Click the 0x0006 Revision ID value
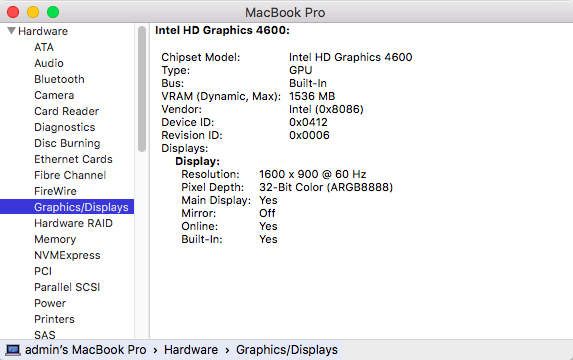This screenshot has width=573, height=360. 309,135
